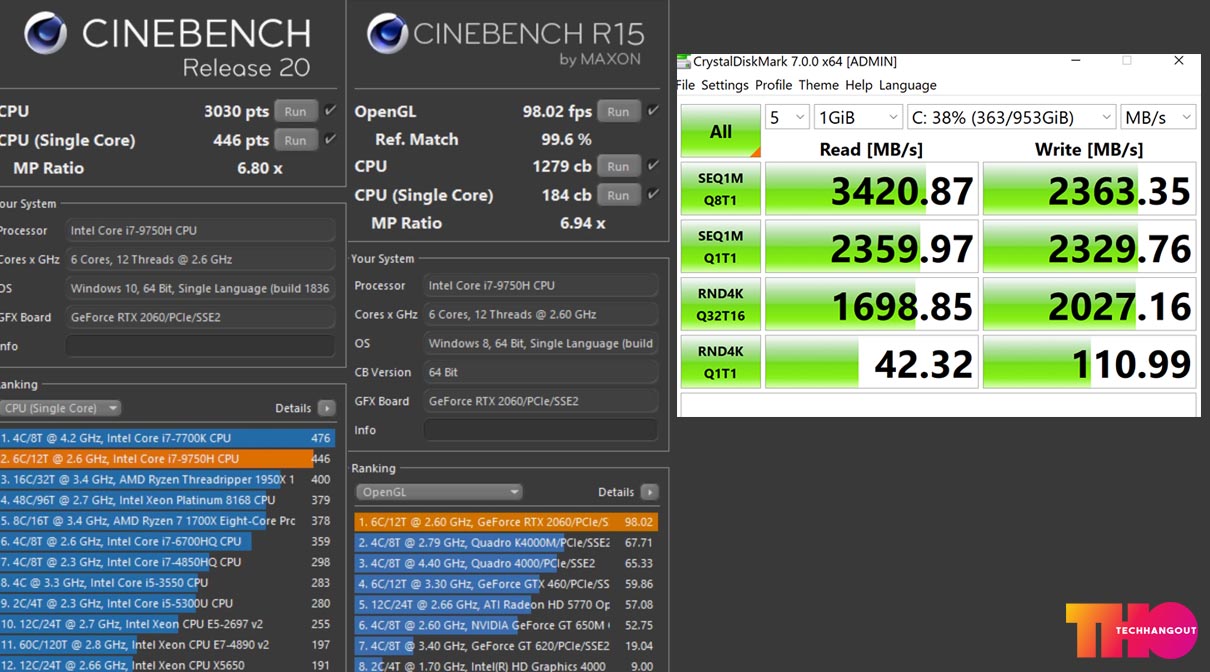The height and width of the screenshot is (672, 1210).
Task: Select the Intel Core i7-7700K CPU ranking row
Action: pos(167,438)
